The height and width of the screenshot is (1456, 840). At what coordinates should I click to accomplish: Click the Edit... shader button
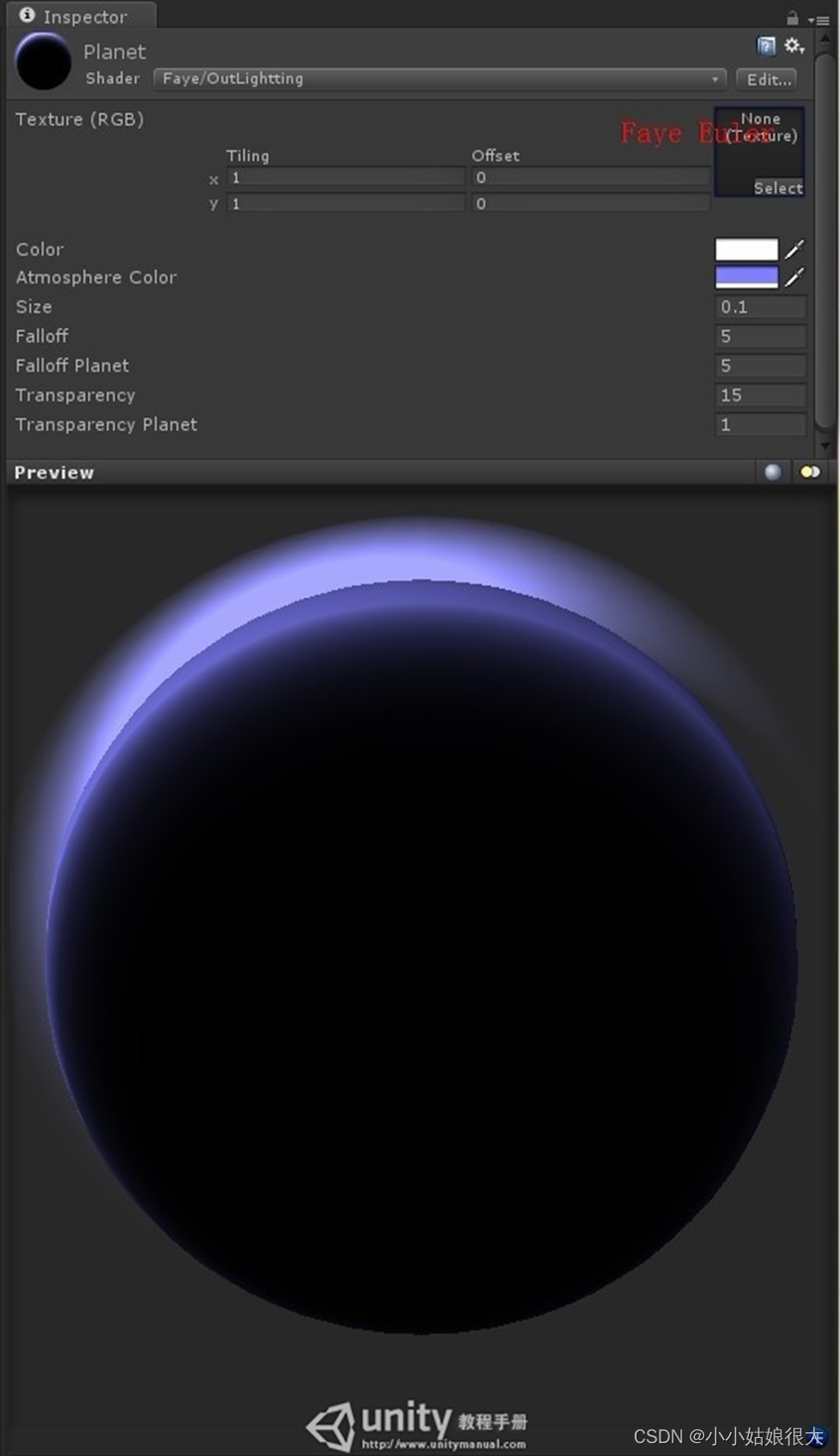click(x=767, y=79)
